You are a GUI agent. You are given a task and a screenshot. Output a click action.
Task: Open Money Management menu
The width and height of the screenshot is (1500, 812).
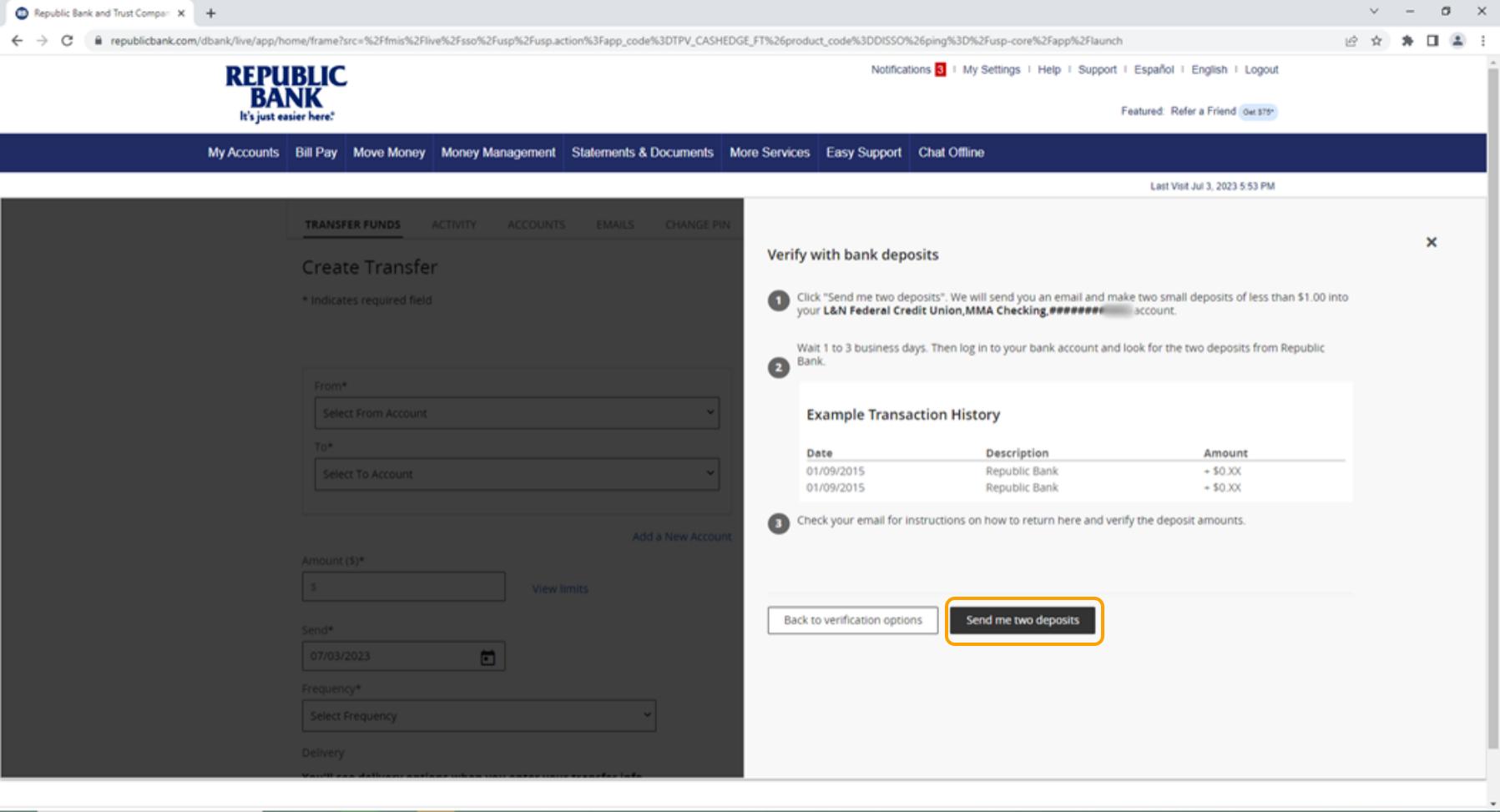click(498, 153)
